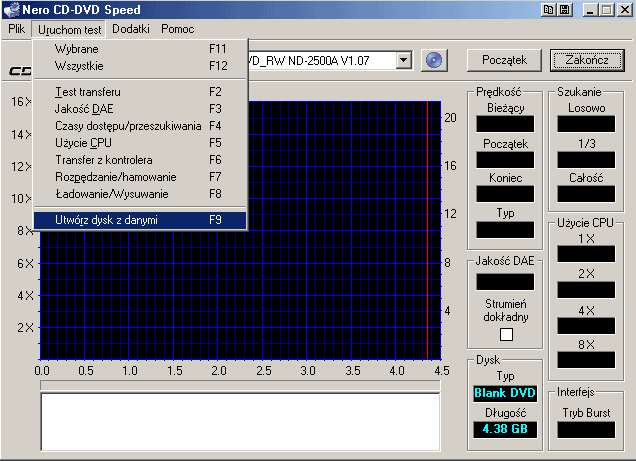Click Utwórz dysk z danymi
Image resolution: width=636 pixels, height=461 pixels.
tap(140, 220)
